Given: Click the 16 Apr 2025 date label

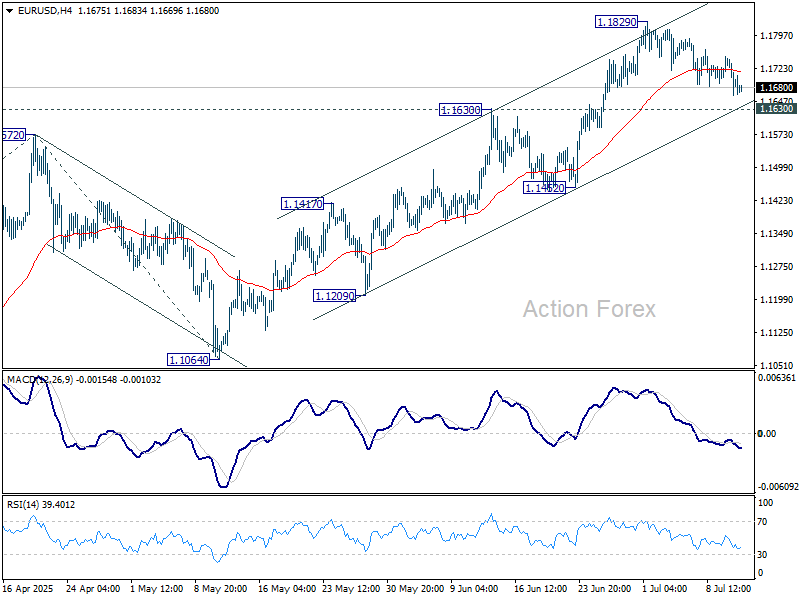Looking at the screenshot, I should tap(28, 589).
